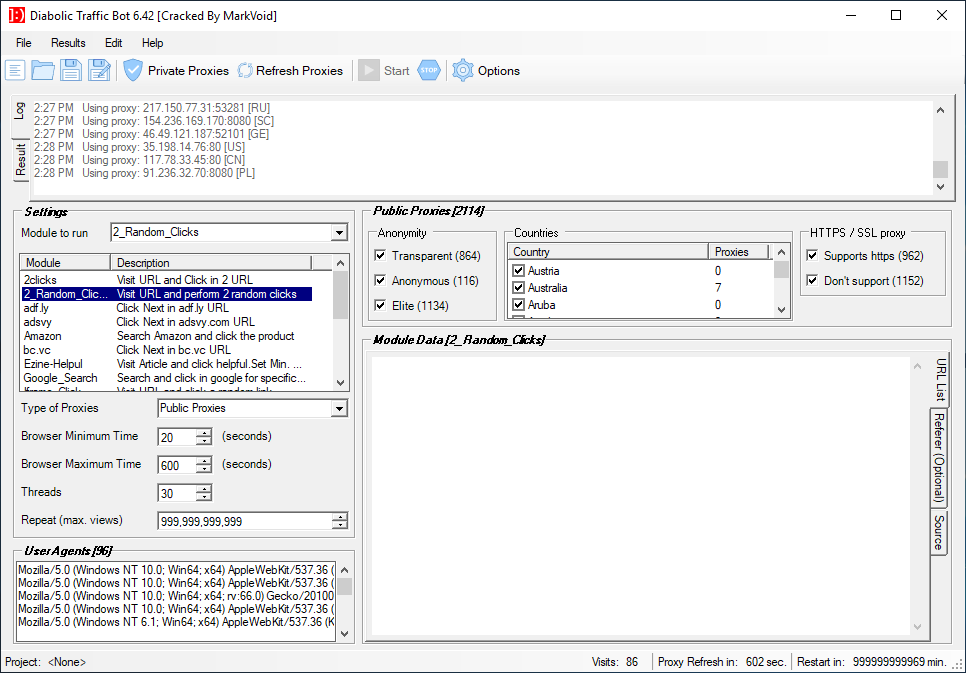
Task: Click the Private Proxies toolbar label
Action: point(189,71)
